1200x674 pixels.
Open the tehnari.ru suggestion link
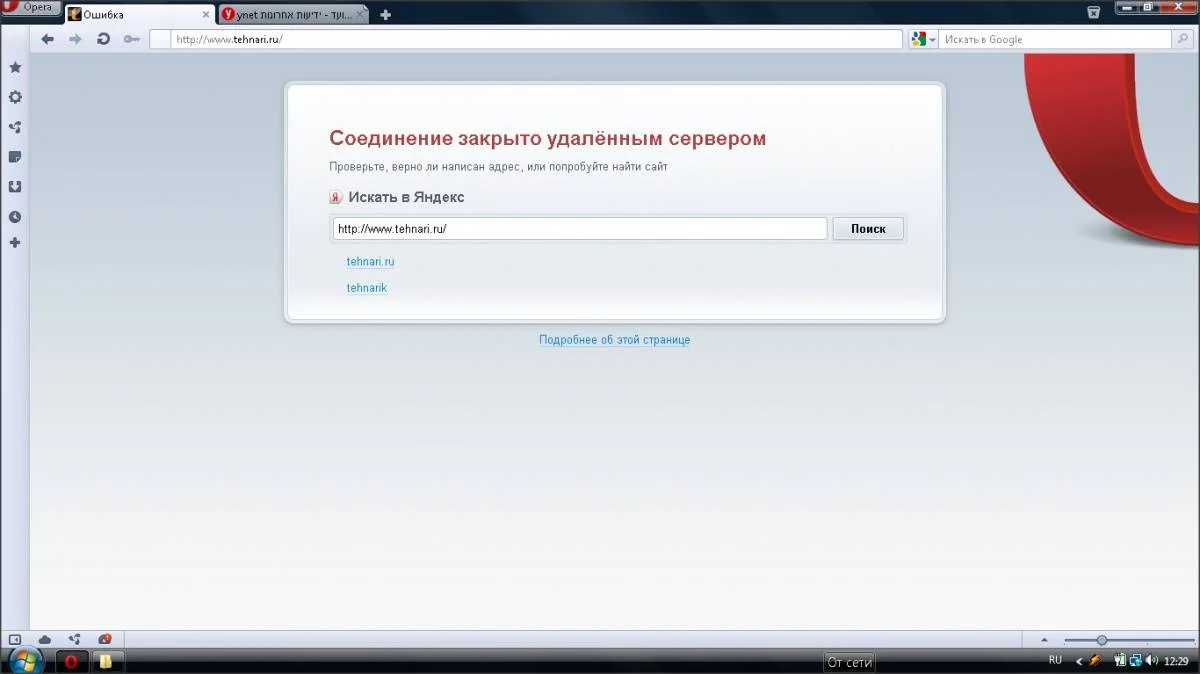point(370,262)
